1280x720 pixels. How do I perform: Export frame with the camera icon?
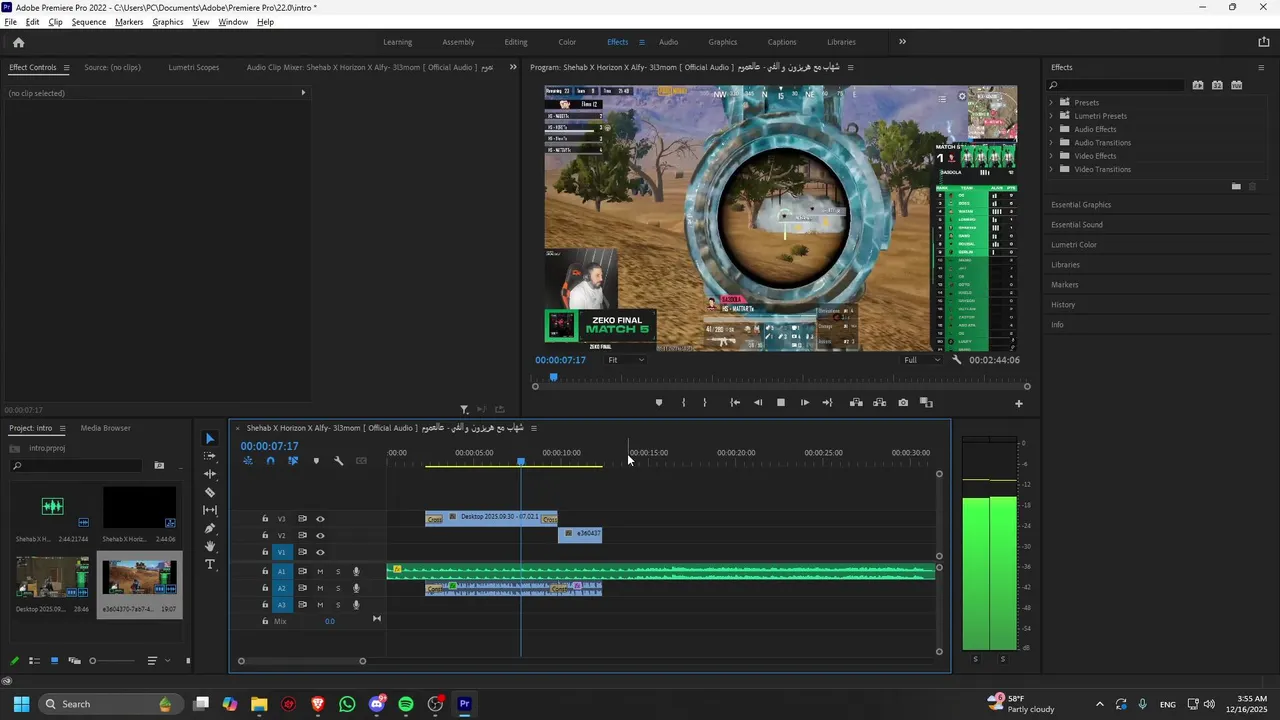pyautogui.click(x=903, y=403)
